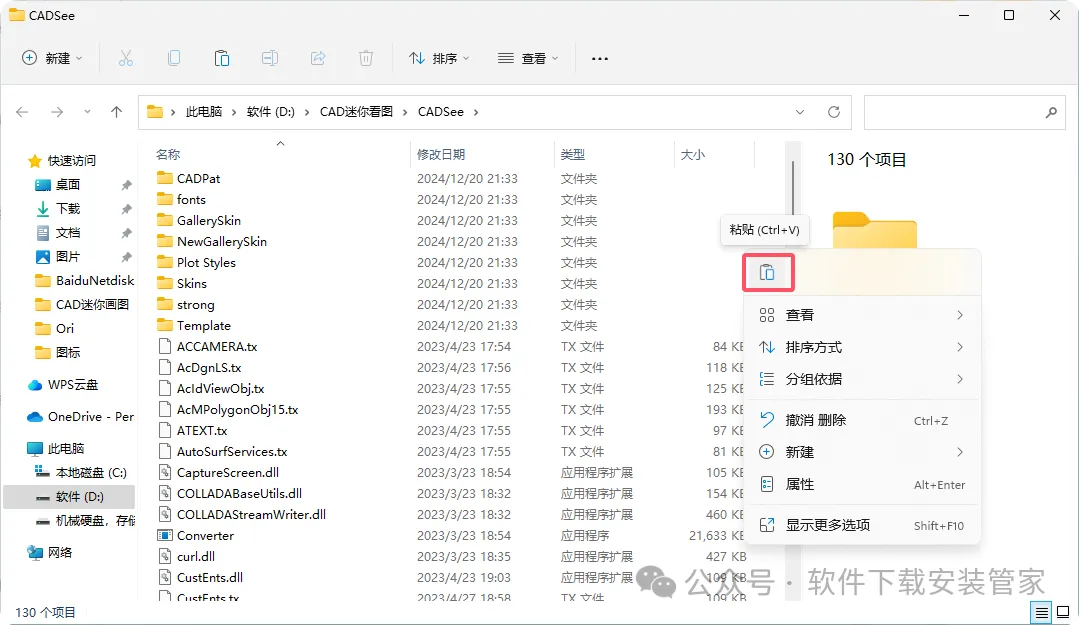Open 查看 submenu in context menu
This screenshot has height=625, width=1079.
[x=862, y=315]
